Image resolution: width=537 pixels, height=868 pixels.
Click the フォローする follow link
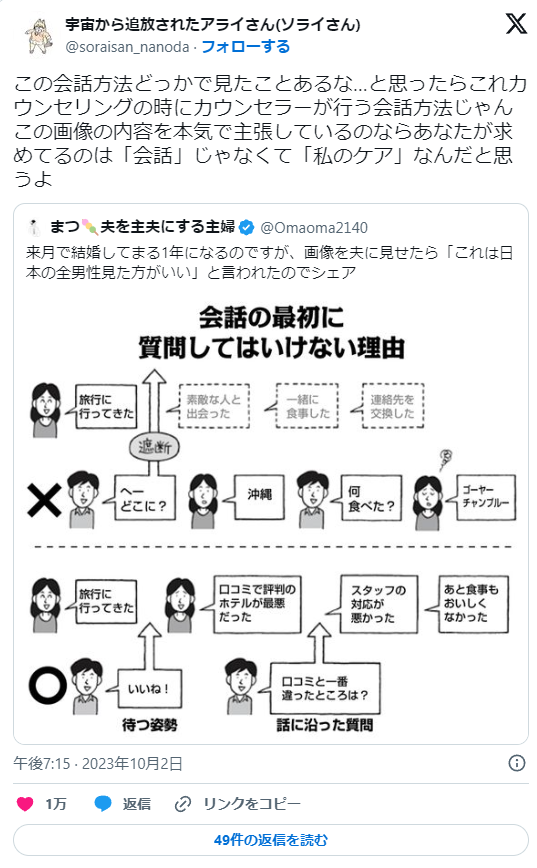click(246, 46)
